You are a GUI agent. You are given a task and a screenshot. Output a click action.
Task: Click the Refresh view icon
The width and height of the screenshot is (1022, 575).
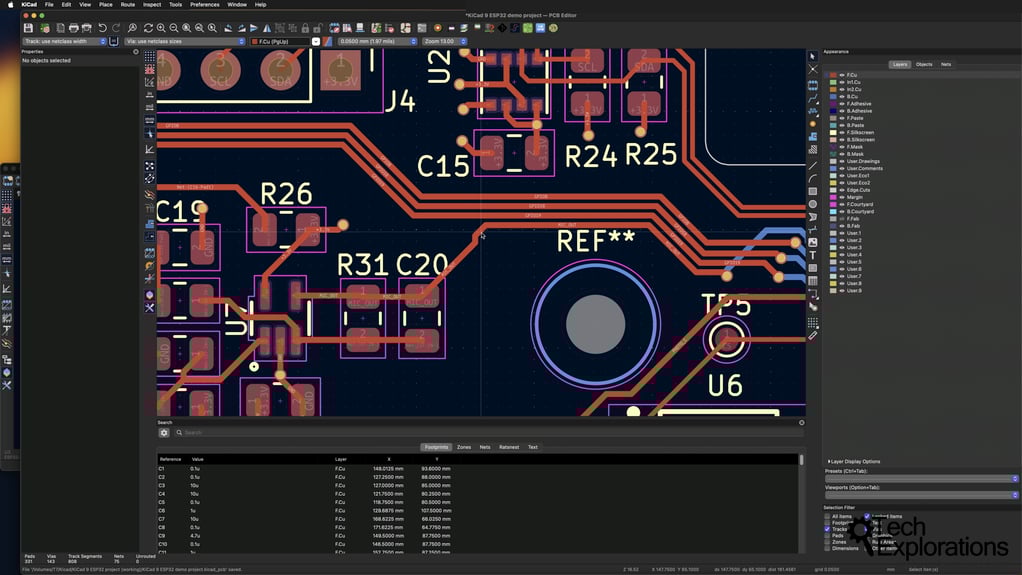146,28
